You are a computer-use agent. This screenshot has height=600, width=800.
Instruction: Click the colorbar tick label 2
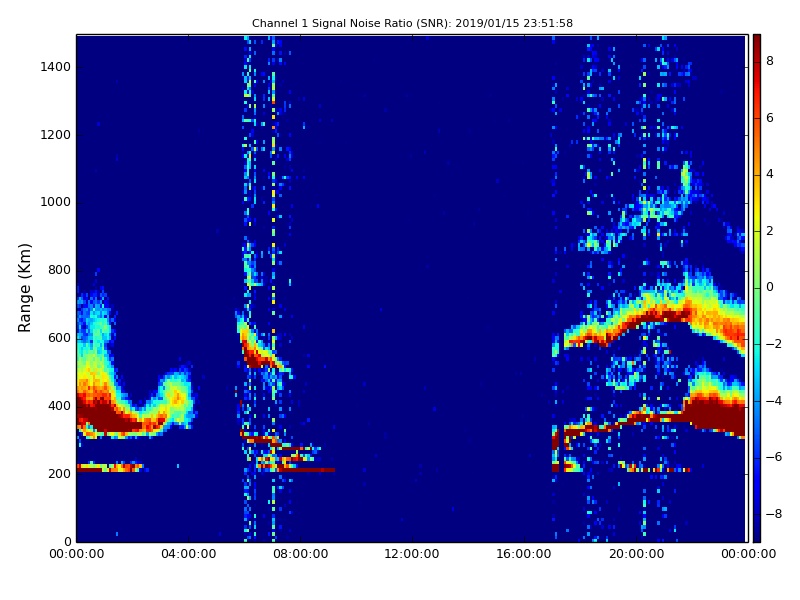point(770,231)
